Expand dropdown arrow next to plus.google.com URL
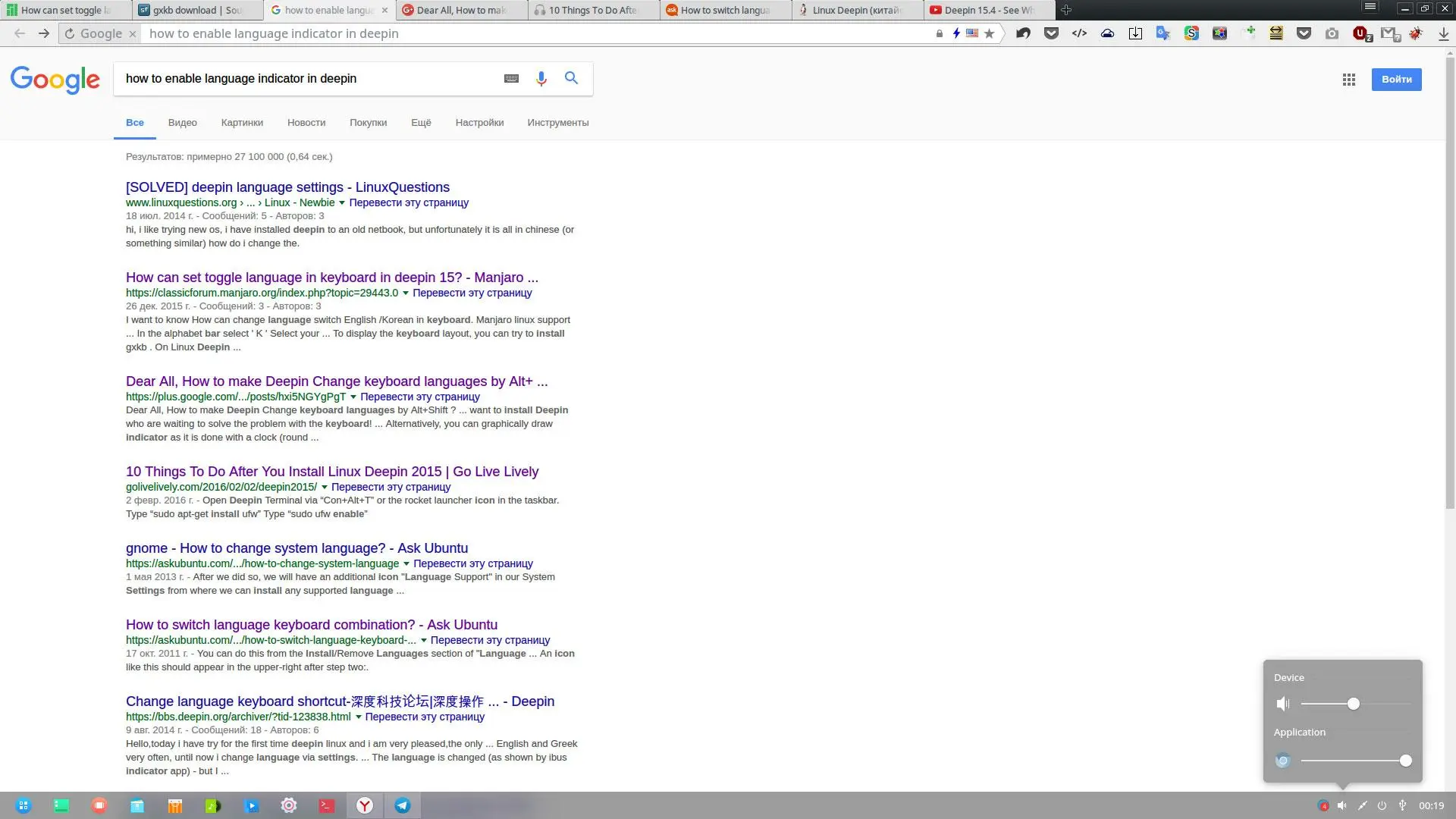Image resolution: width=1456 pixels, height=819 pixels. point(353,397)
